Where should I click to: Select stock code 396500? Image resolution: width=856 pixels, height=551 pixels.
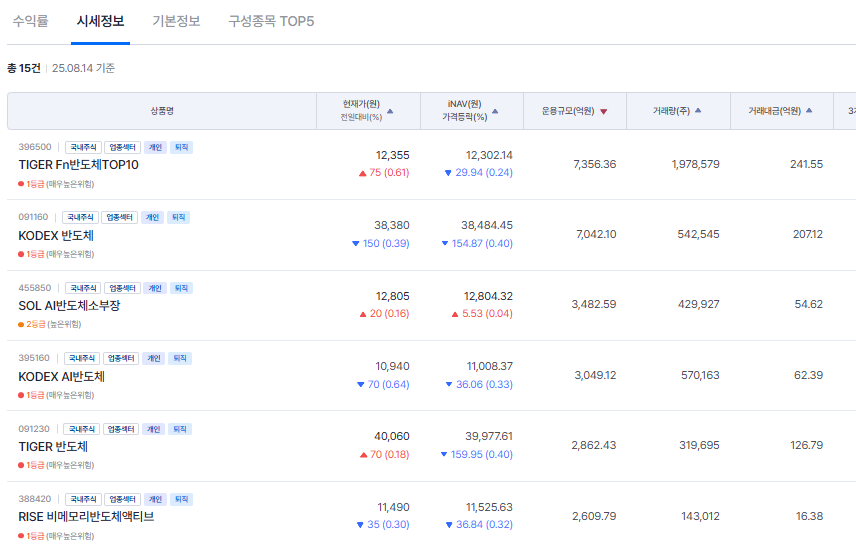(x=35, y=147)
